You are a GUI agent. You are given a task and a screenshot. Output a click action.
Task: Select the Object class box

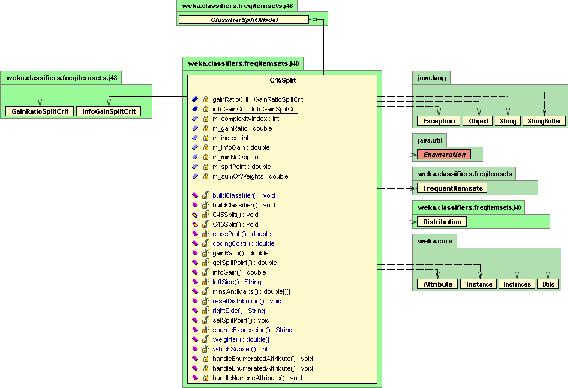[x=478, y=121]
